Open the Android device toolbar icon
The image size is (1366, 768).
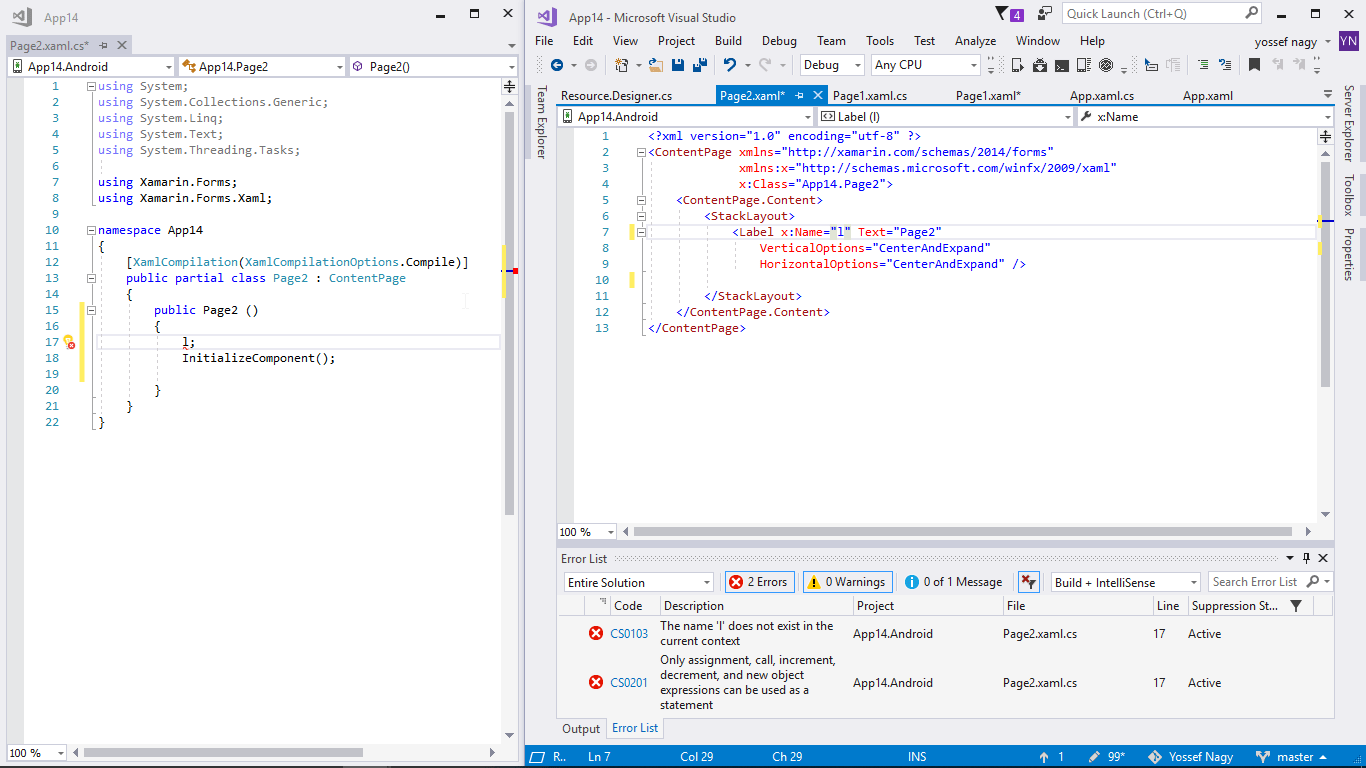(x=1017, y=65)
